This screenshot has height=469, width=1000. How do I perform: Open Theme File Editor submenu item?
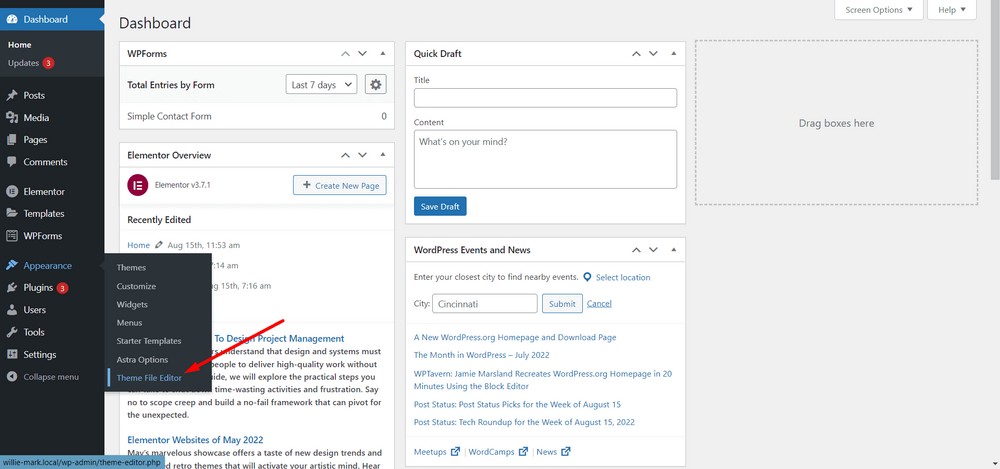pos(149,378)
